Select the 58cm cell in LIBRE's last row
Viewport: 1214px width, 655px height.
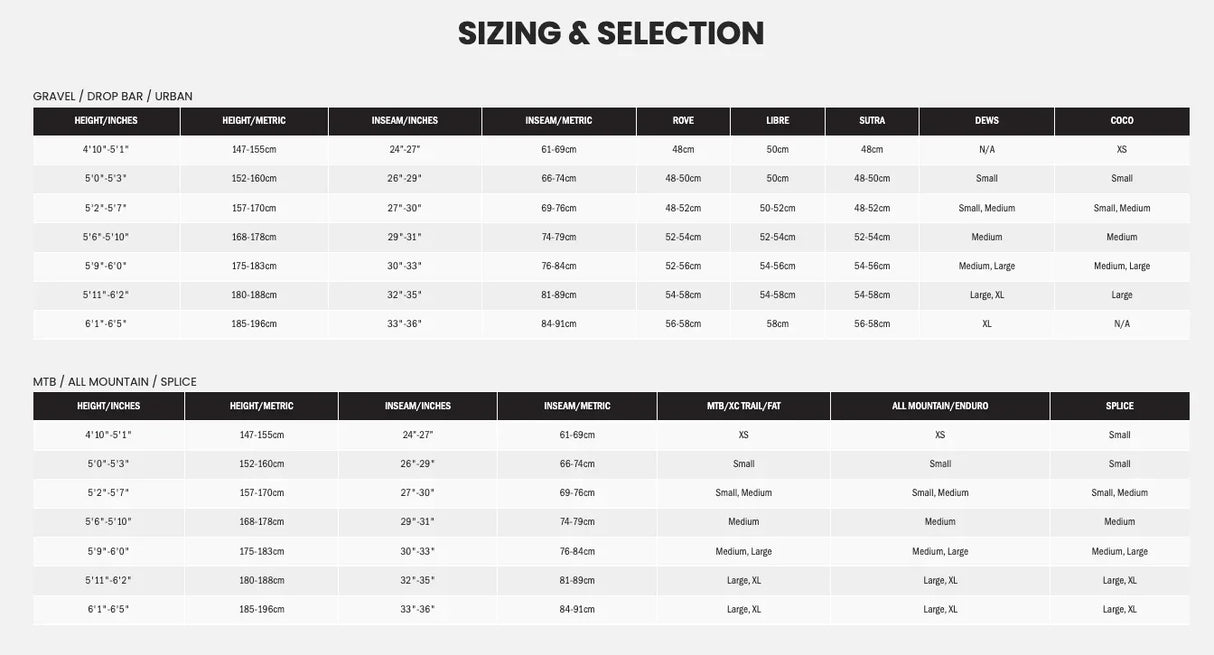point(777,324)
